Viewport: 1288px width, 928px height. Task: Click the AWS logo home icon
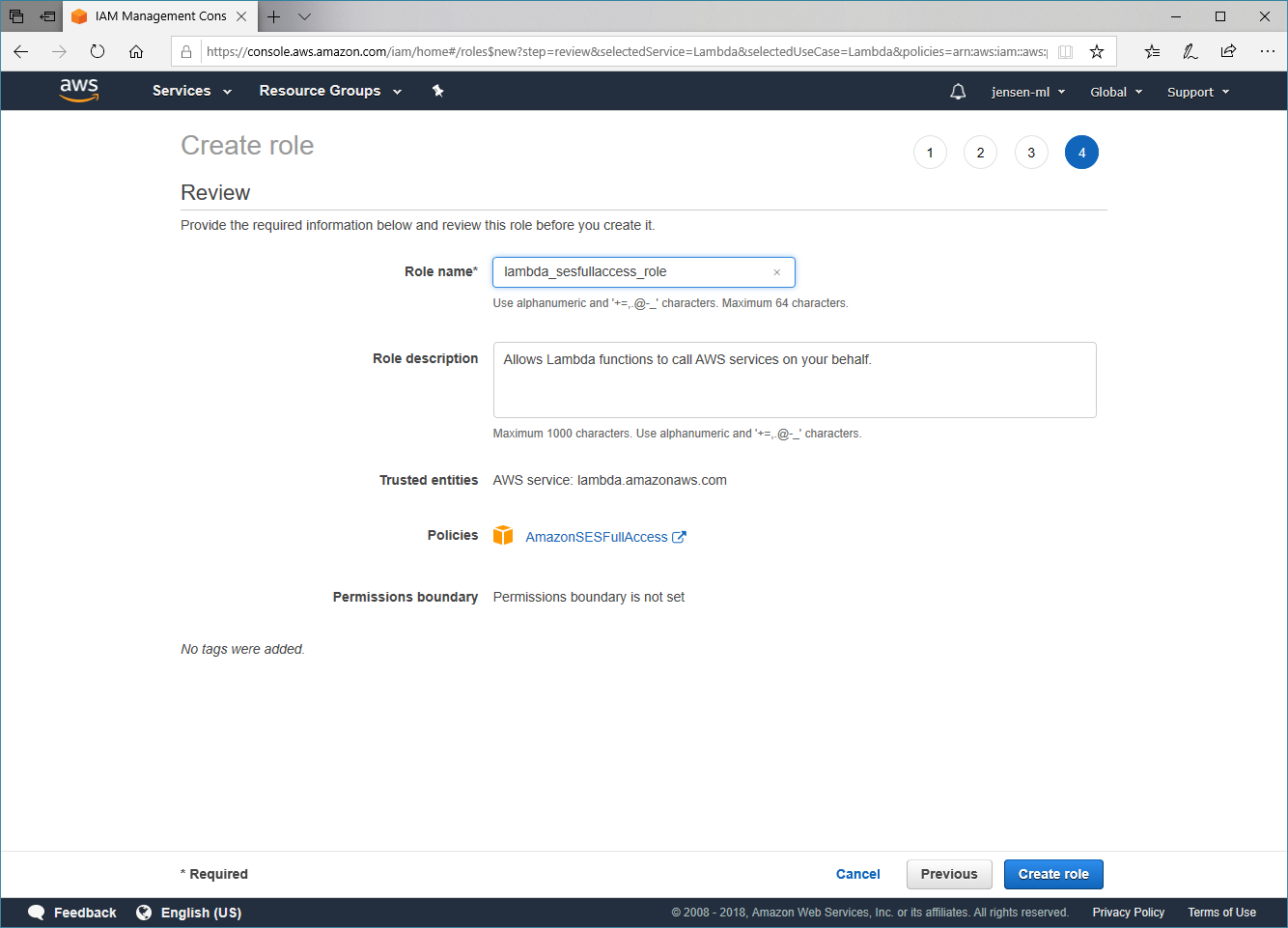pos(79,90)
